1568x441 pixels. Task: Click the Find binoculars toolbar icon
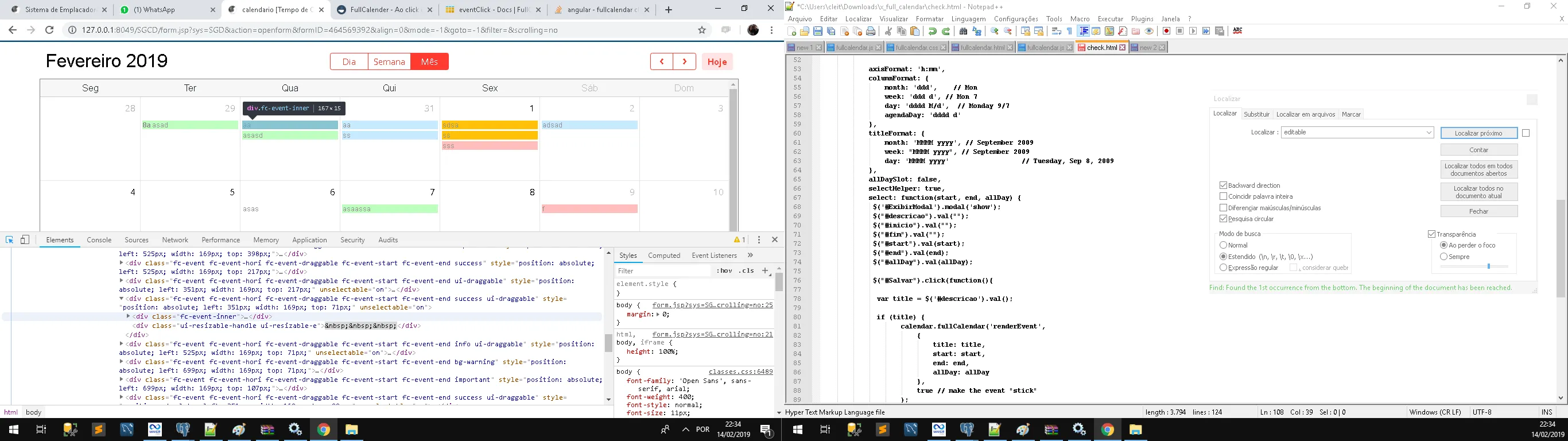coord(963,32)
